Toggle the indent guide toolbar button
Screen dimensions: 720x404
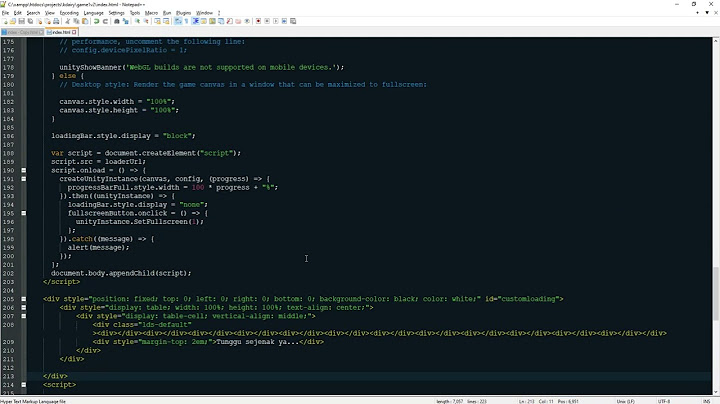tap(196, 21)
